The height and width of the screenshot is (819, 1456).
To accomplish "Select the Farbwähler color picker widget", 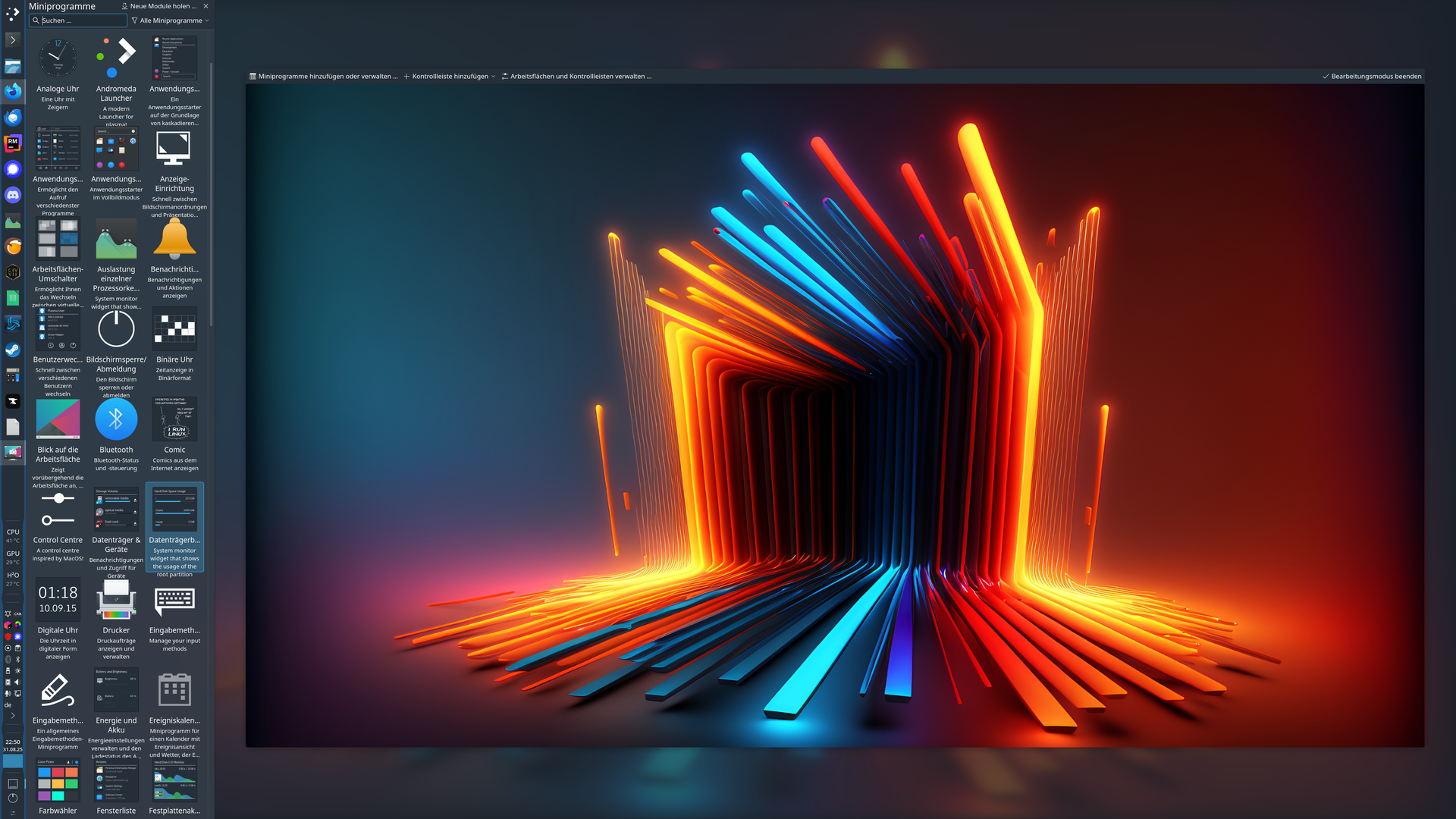I will tap(58, 781).
